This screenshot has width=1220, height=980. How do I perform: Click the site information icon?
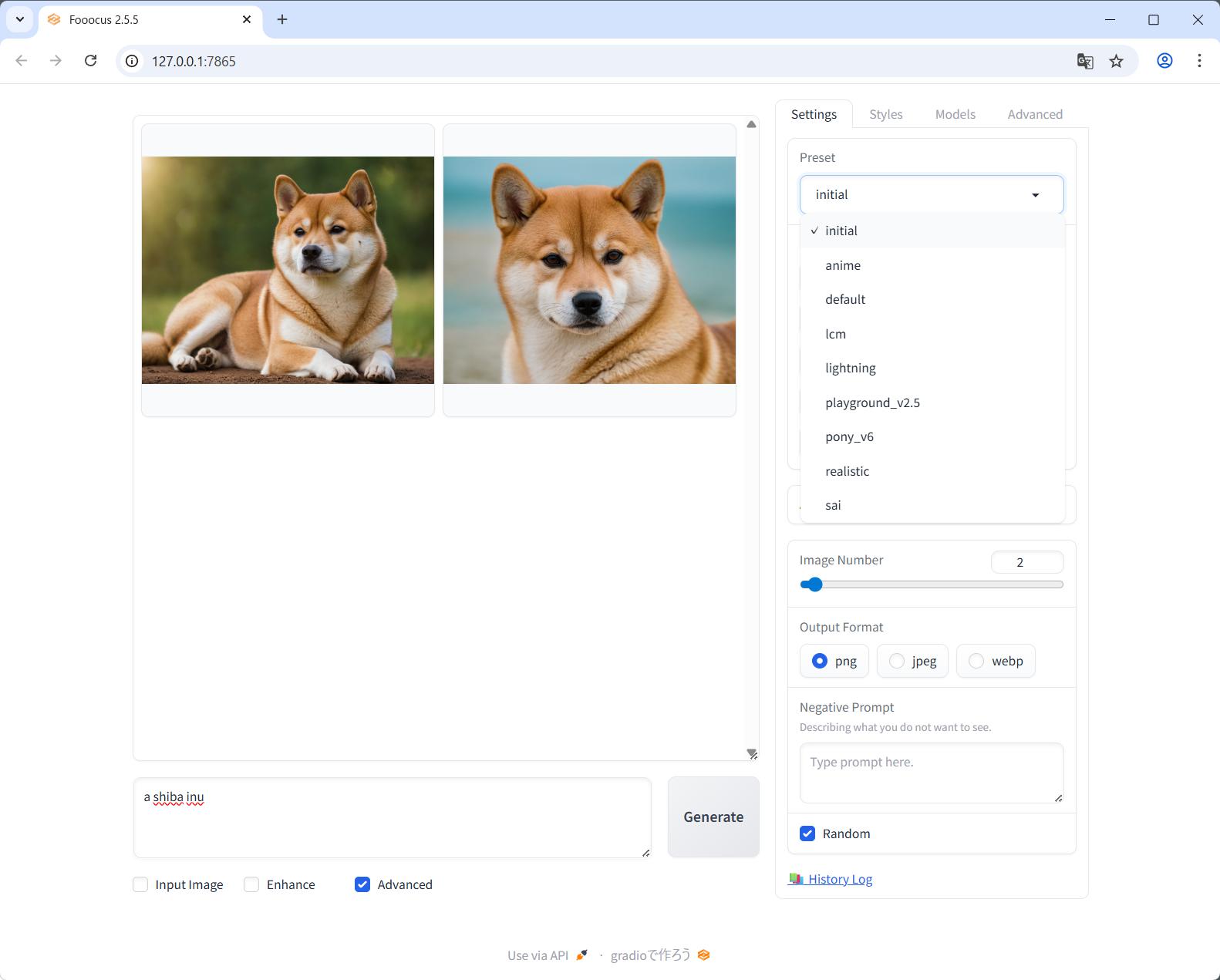(133, 61)
